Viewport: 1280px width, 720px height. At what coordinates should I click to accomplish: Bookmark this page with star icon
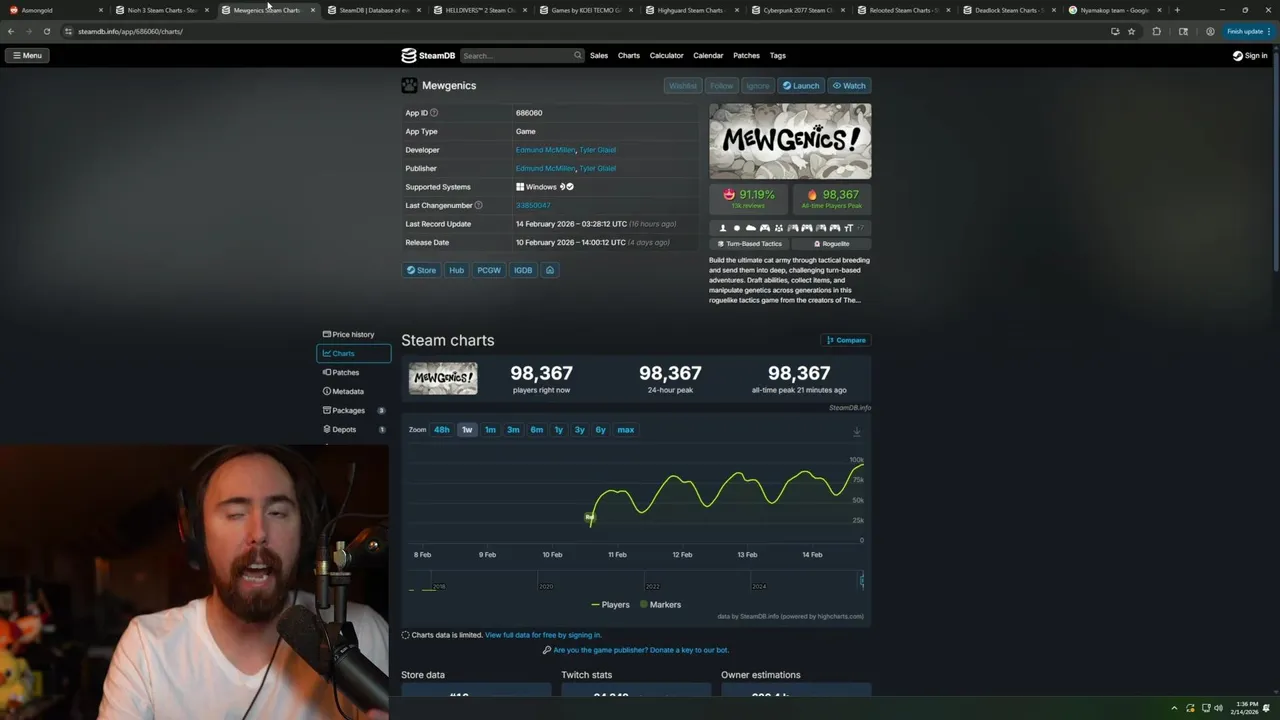click(1131, 31)
